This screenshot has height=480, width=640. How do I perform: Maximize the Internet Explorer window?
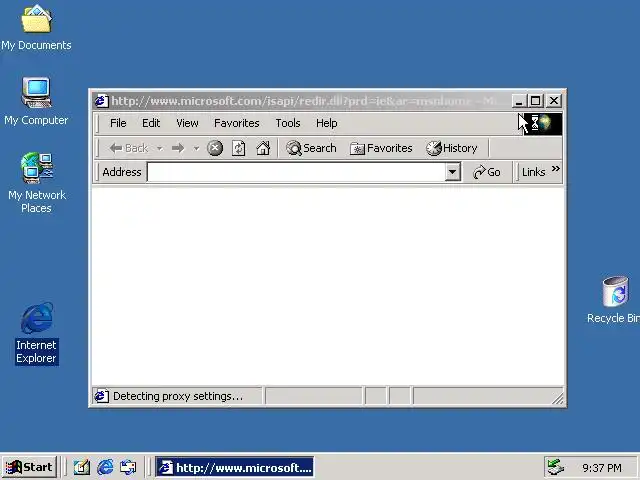(536, 100)
